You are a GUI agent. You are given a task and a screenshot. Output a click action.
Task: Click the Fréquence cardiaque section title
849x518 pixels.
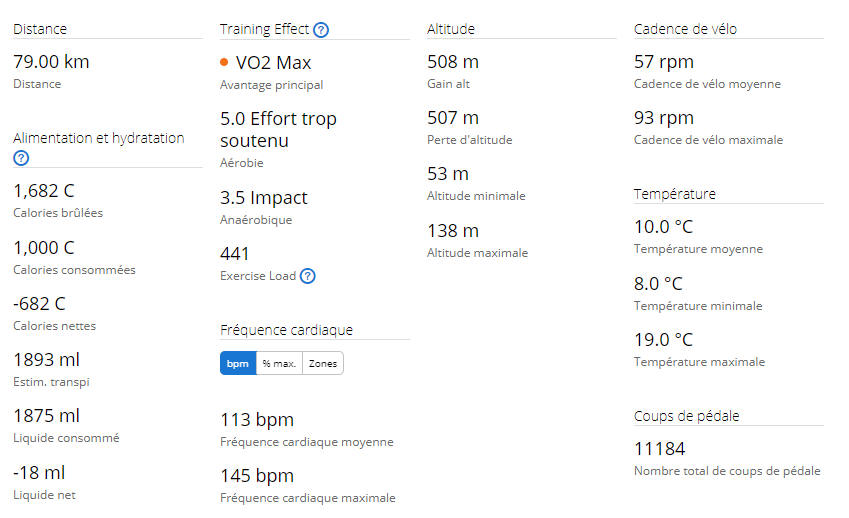[286, 330]
